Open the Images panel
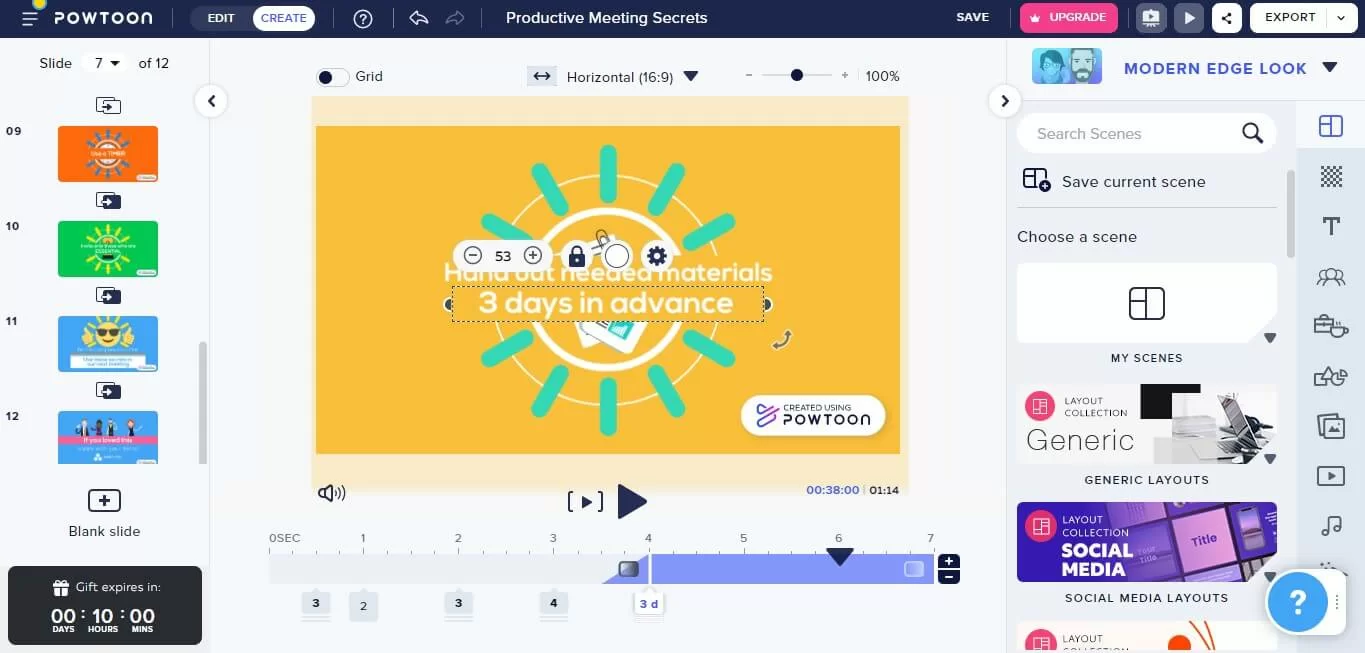Screen dimensions: 1365x653 (x=1331, y=425)
